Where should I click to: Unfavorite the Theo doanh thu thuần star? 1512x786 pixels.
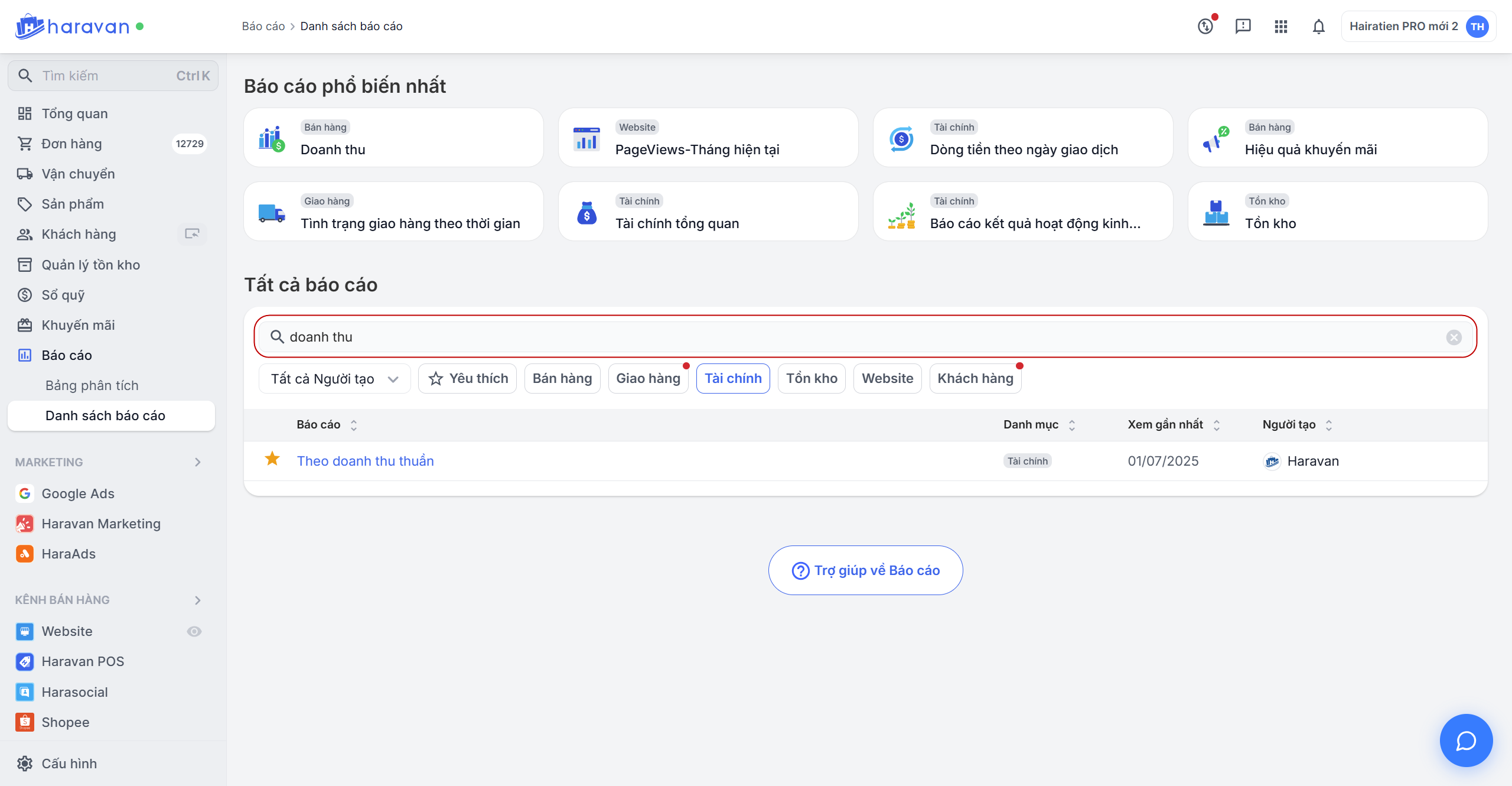coord(272,459)
